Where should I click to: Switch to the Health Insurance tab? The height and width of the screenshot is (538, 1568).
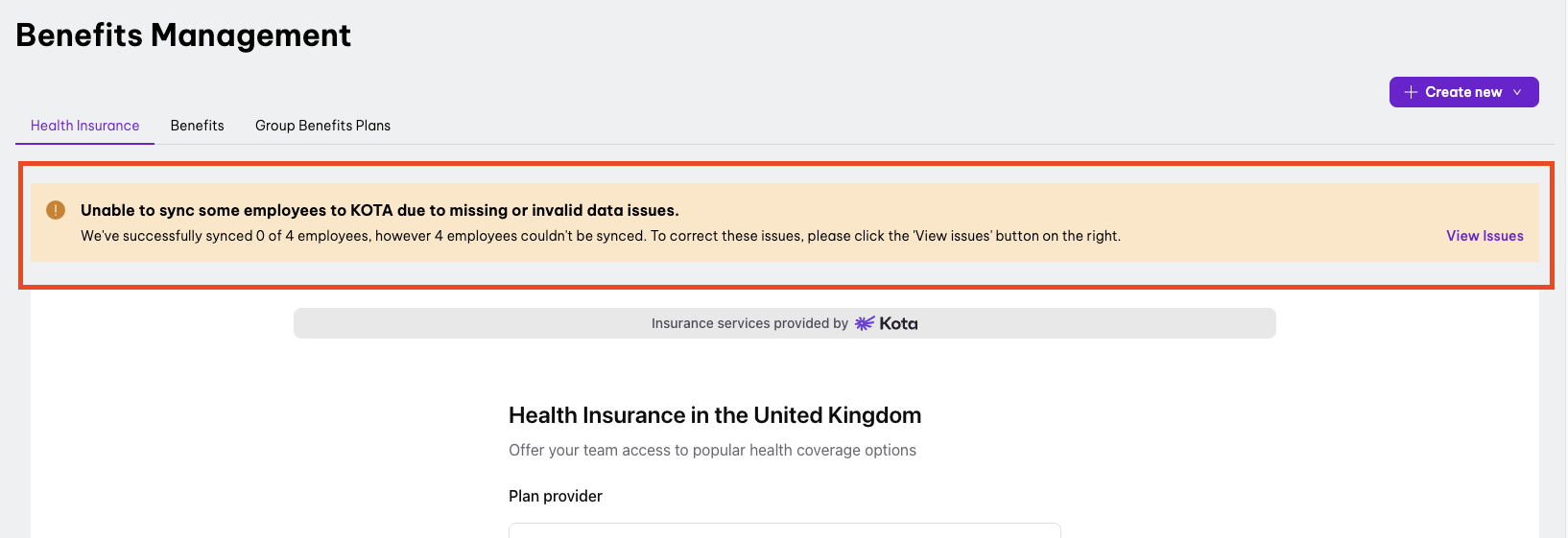point(84,126)
